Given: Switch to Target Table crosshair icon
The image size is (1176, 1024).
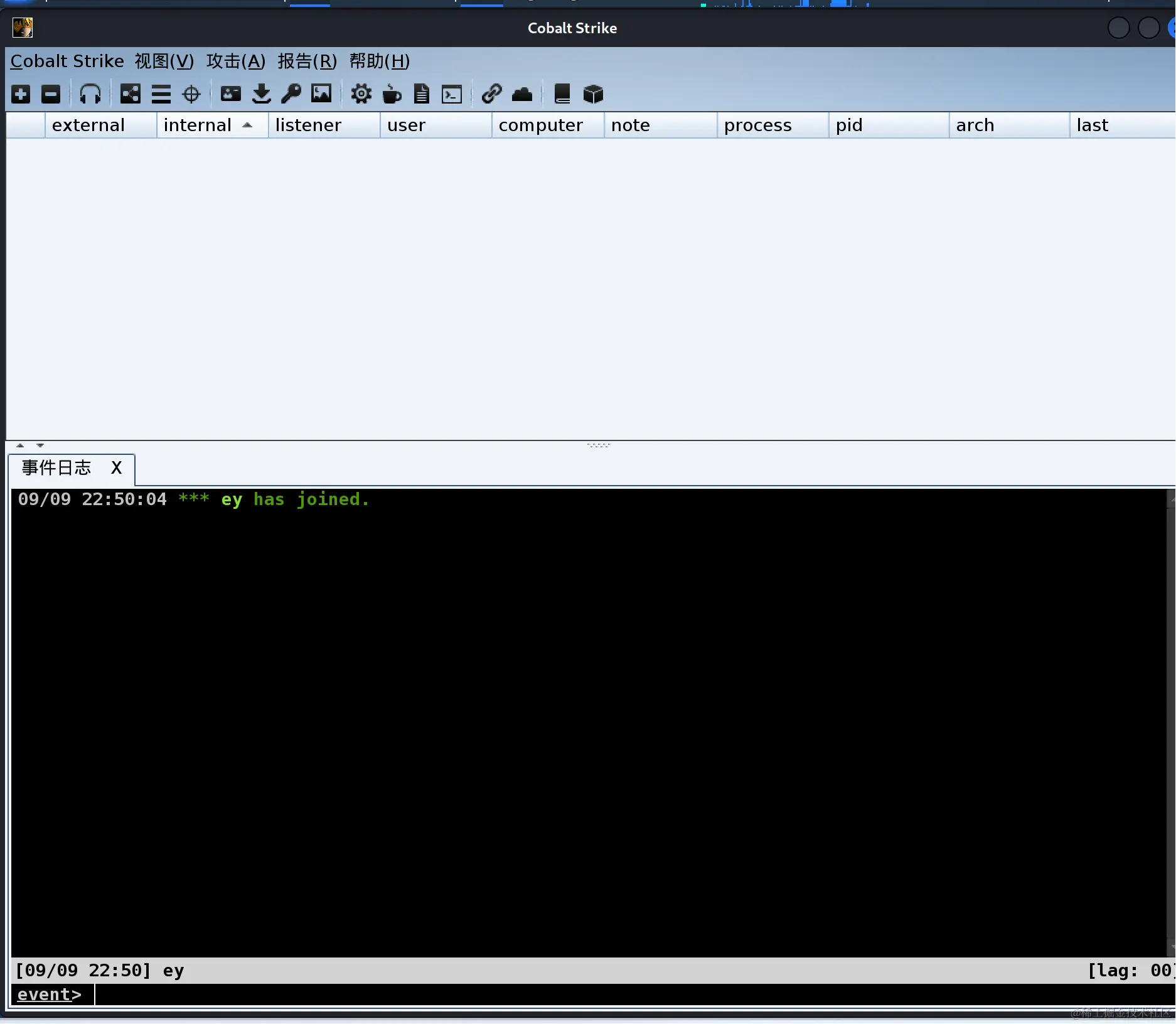Looking at the screenshot, I should coord(191,94).
